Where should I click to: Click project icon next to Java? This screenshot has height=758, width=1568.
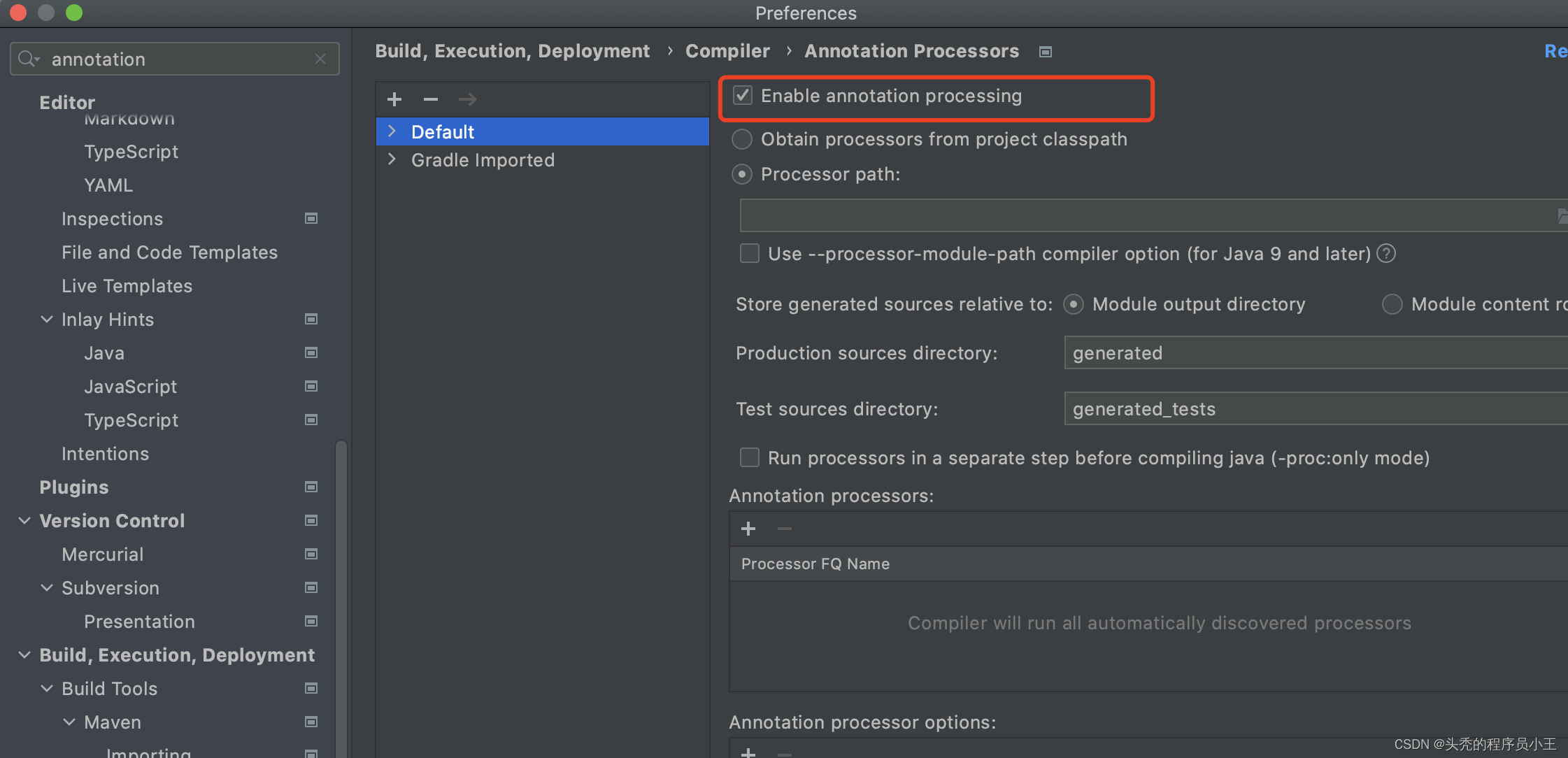click(x=311, y=352)
